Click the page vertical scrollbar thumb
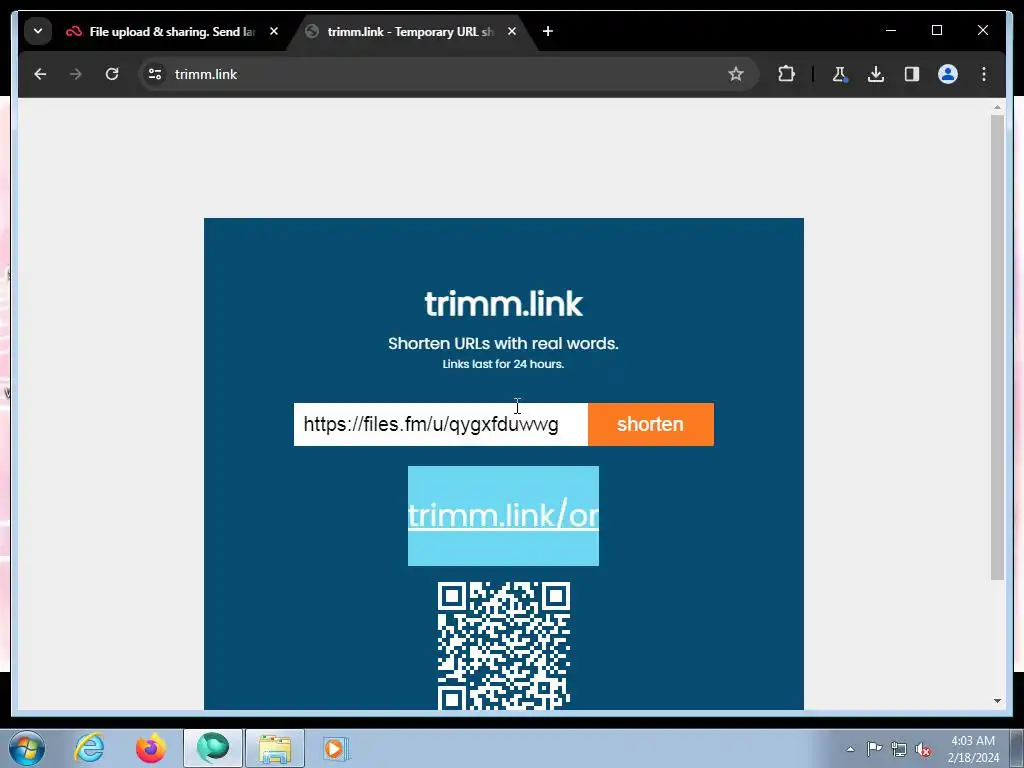1024x768 pixels. click(997, 347)
